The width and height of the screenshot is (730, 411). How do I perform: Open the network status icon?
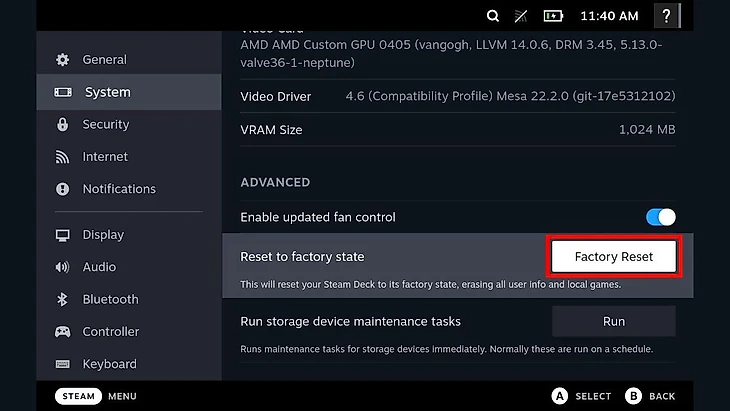pyautogui.click(x=520, y=16)
